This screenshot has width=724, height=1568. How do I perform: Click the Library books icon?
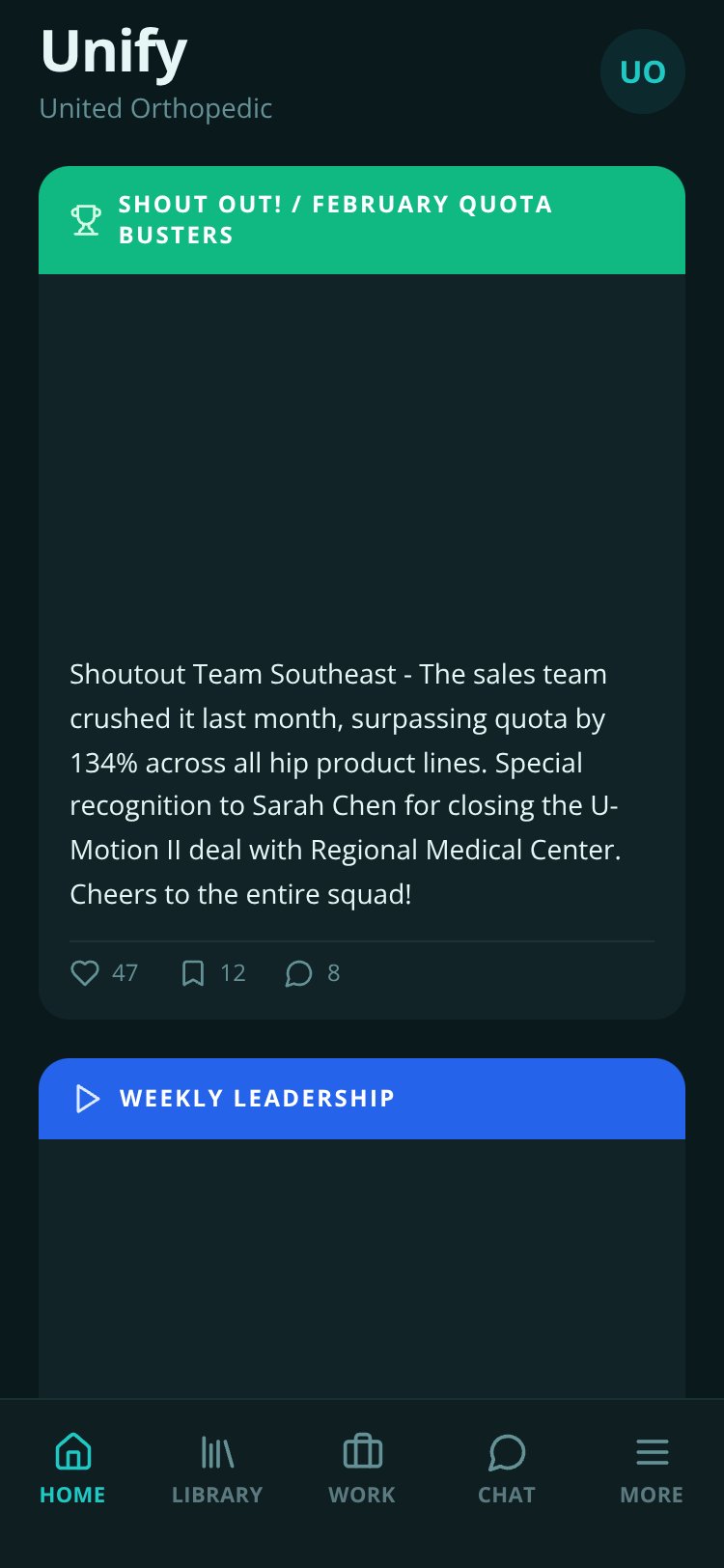(x=217, y=1451)
